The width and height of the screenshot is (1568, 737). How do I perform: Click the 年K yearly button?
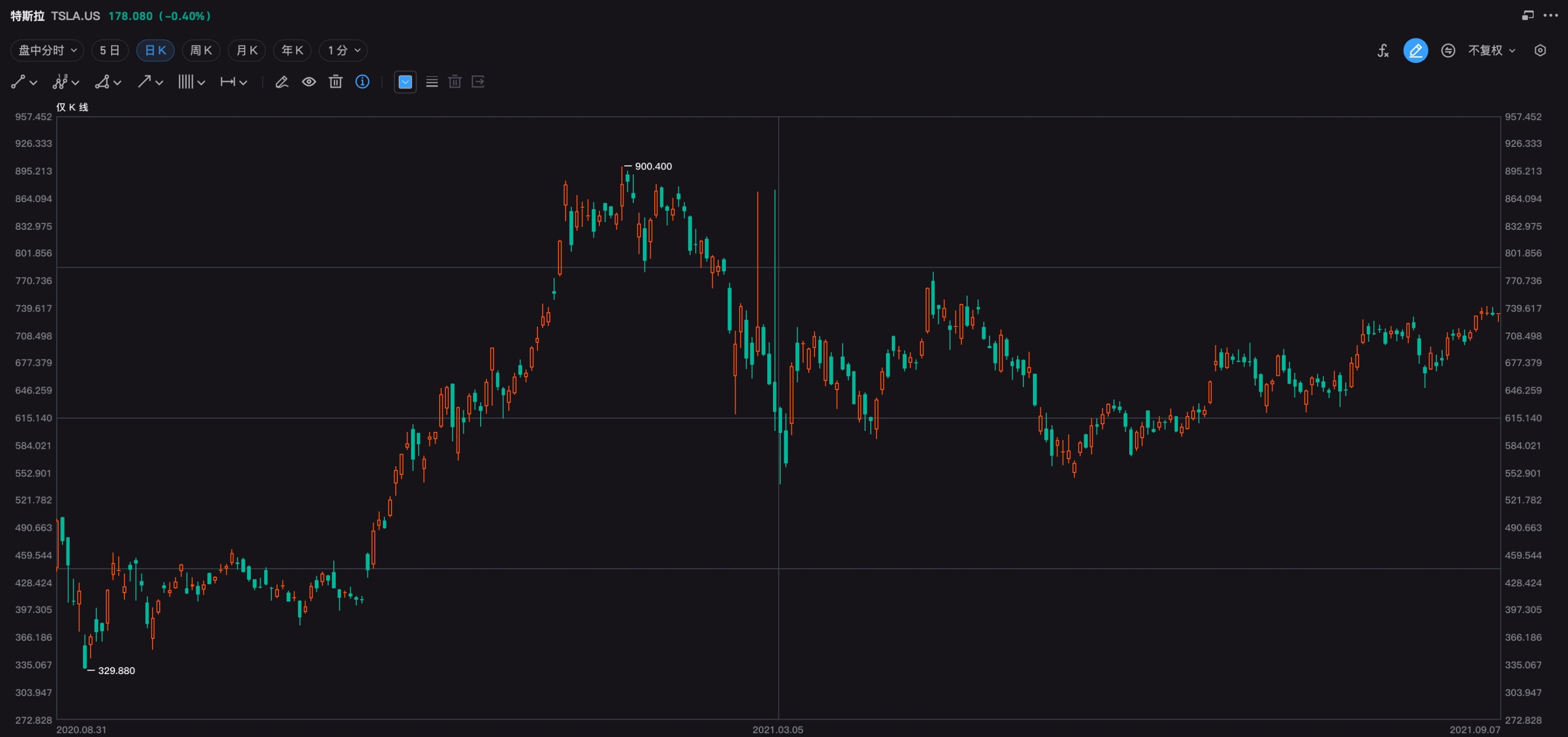pos(292,51)
